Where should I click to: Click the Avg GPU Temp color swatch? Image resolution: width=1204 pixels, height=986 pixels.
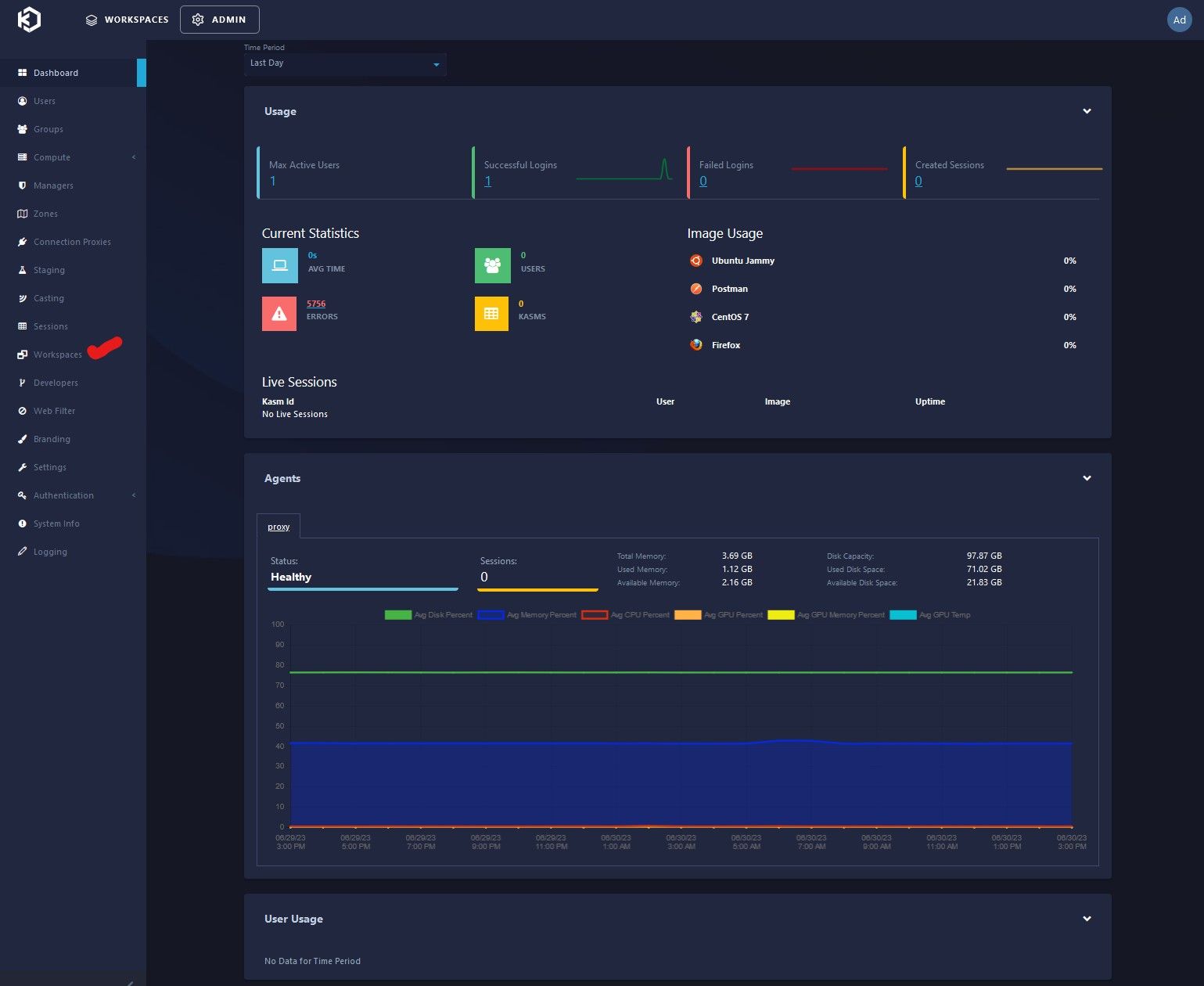(x=903, y=615)
